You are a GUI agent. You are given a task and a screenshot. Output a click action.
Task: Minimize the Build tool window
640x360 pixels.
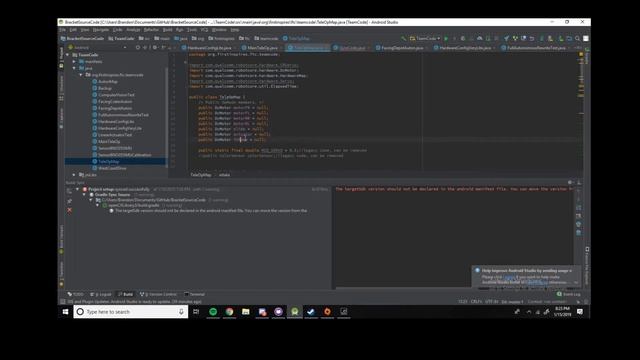(579, 182)
